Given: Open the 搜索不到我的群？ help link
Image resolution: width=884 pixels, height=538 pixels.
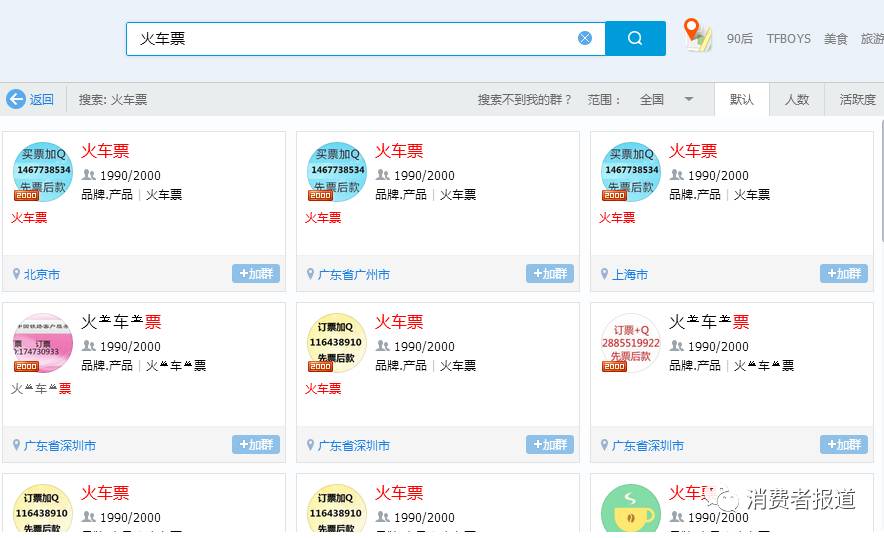Looking at the screenshot, I should point(524,99).
